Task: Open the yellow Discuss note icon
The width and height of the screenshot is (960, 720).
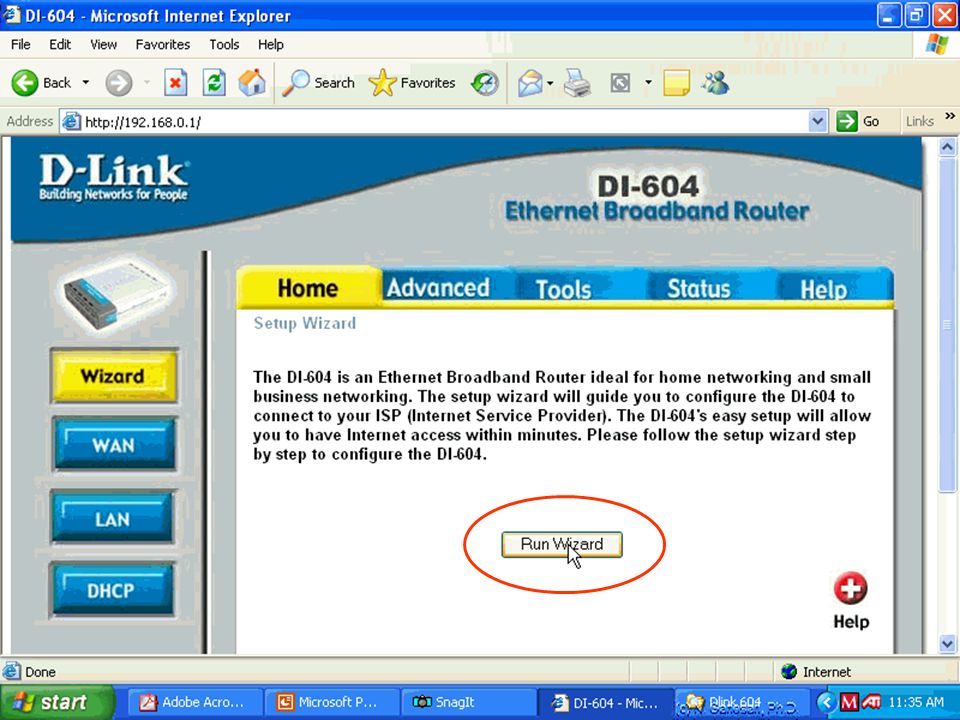Action: pyautogui.click(x=677, y=83)
